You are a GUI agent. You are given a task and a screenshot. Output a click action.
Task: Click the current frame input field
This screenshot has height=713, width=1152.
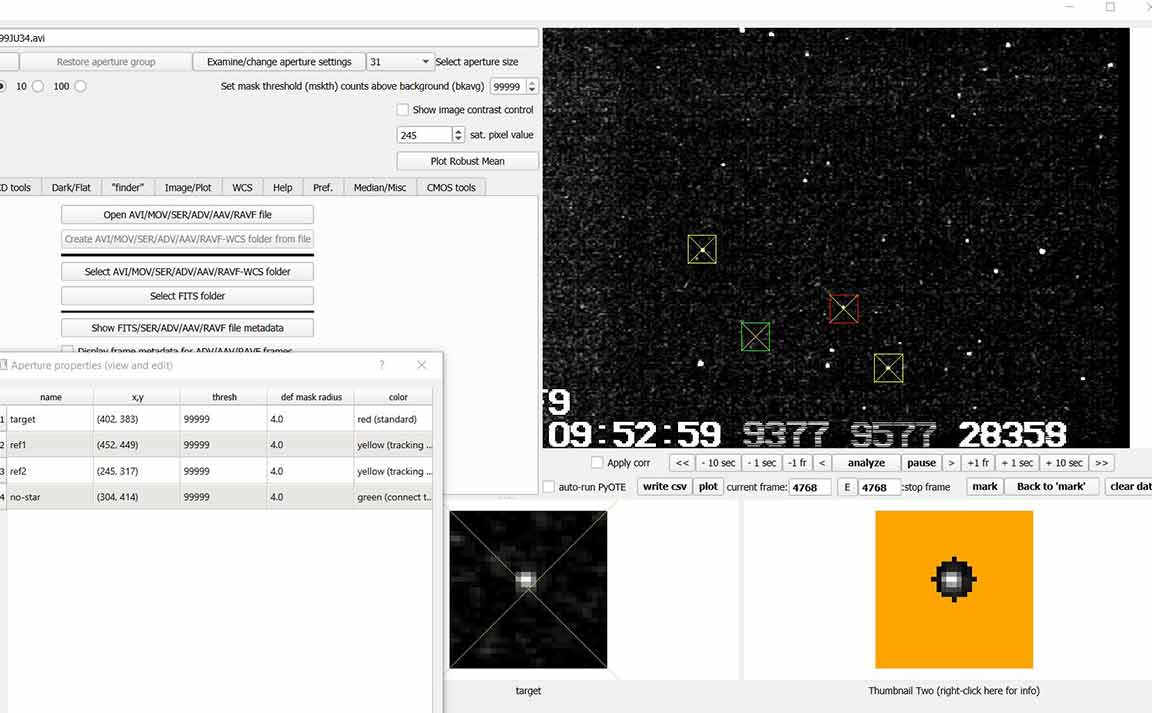pos(810,487)
